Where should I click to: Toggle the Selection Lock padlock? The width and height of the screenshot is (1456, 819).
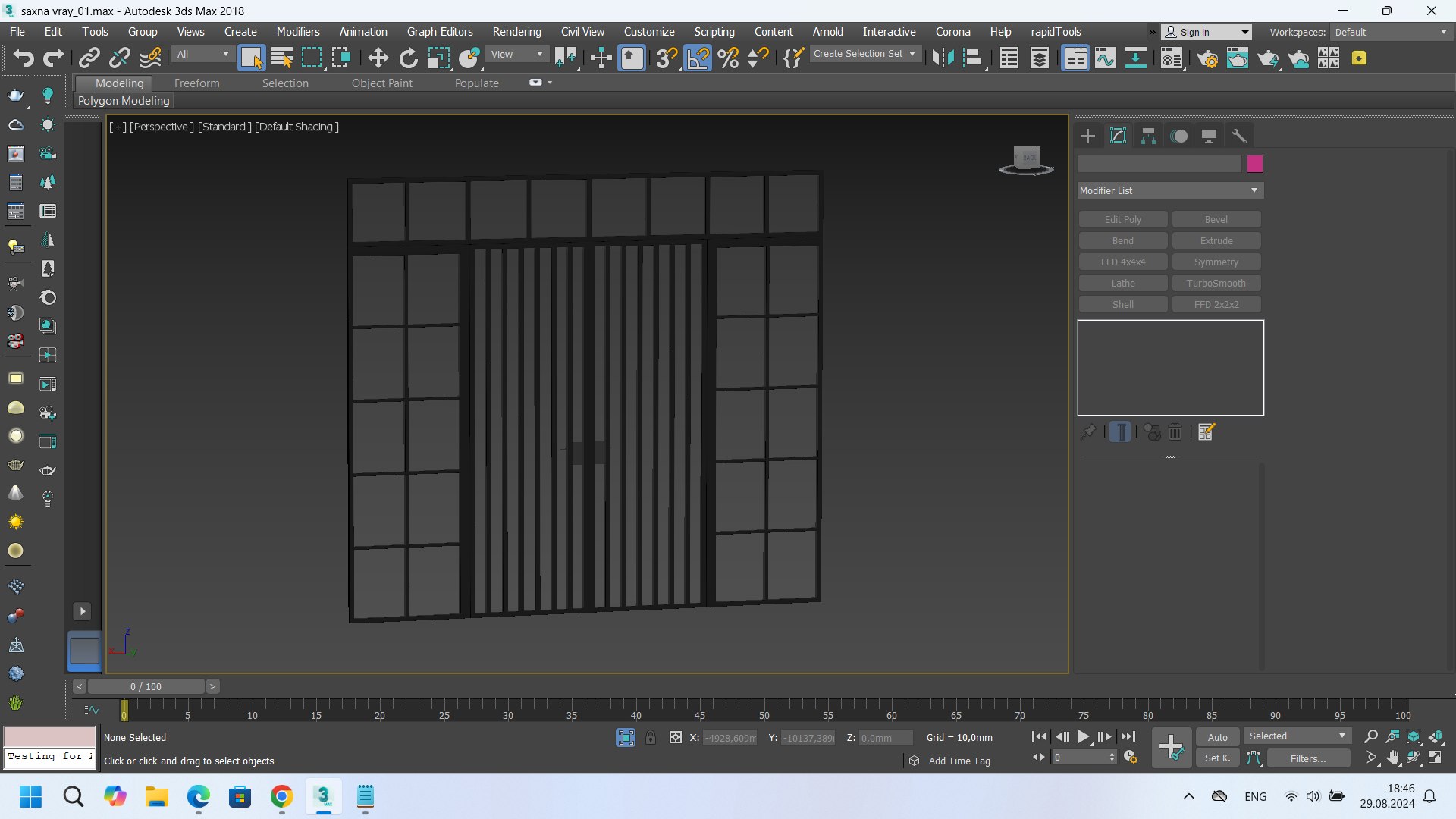(650, 737)
